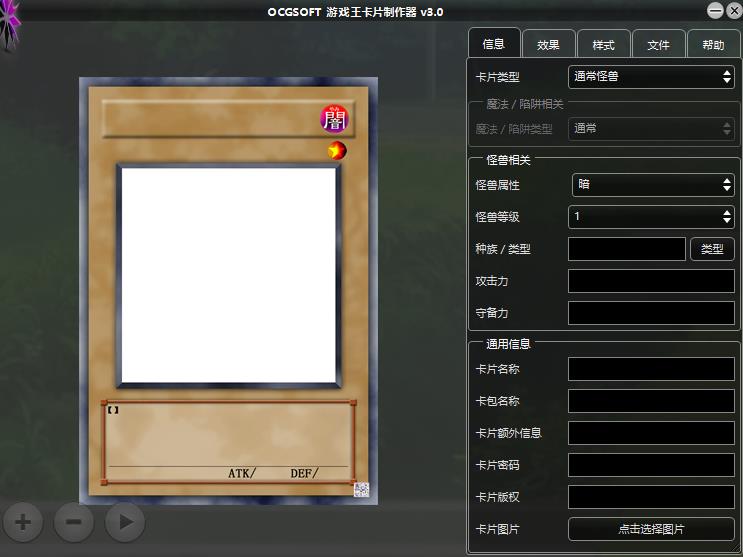Screen dimensions: 743x557
Task: Focus the 卡片名称 input field
Action: 651,369
